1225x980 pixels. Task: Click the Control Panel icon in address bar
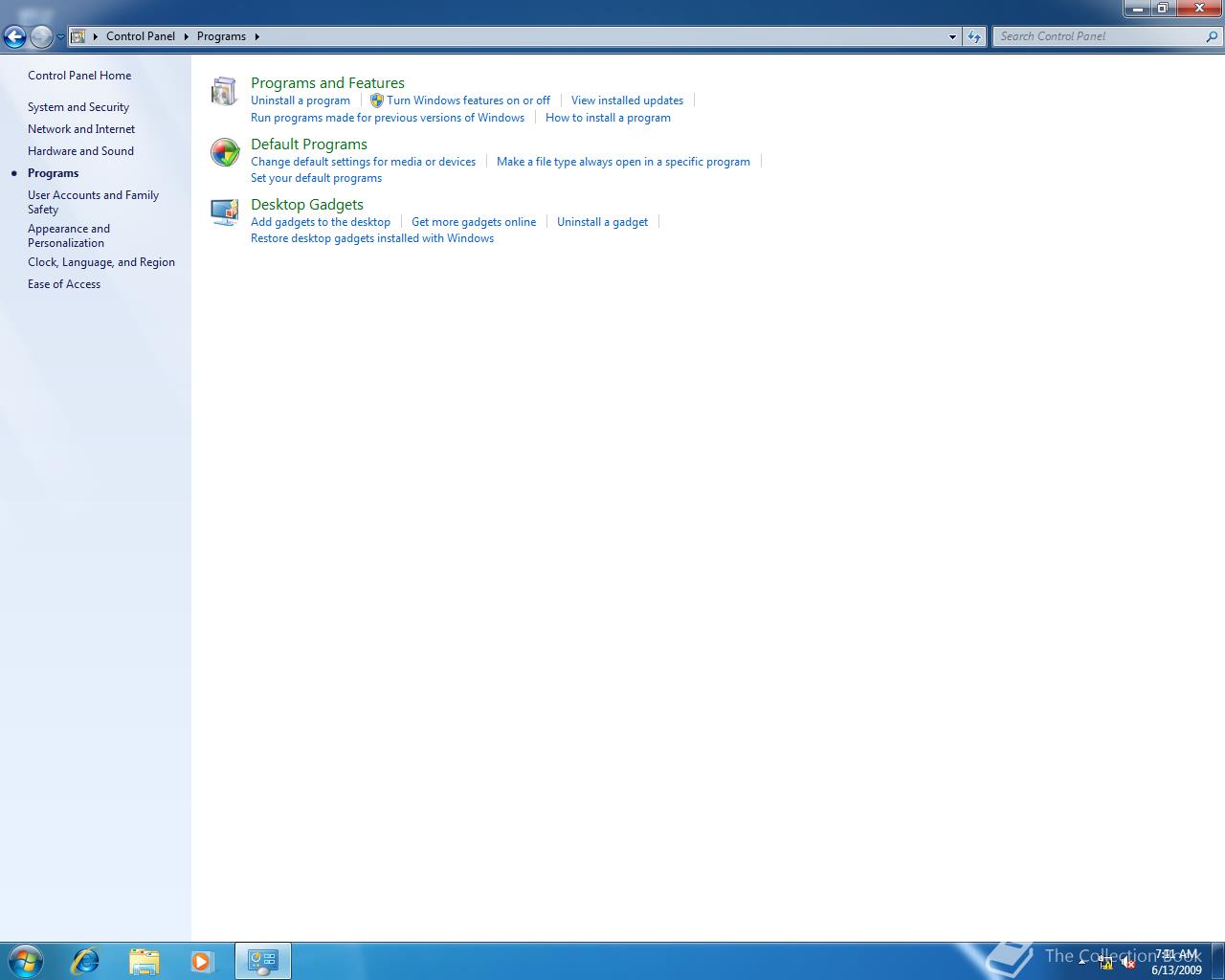(78, 36)
